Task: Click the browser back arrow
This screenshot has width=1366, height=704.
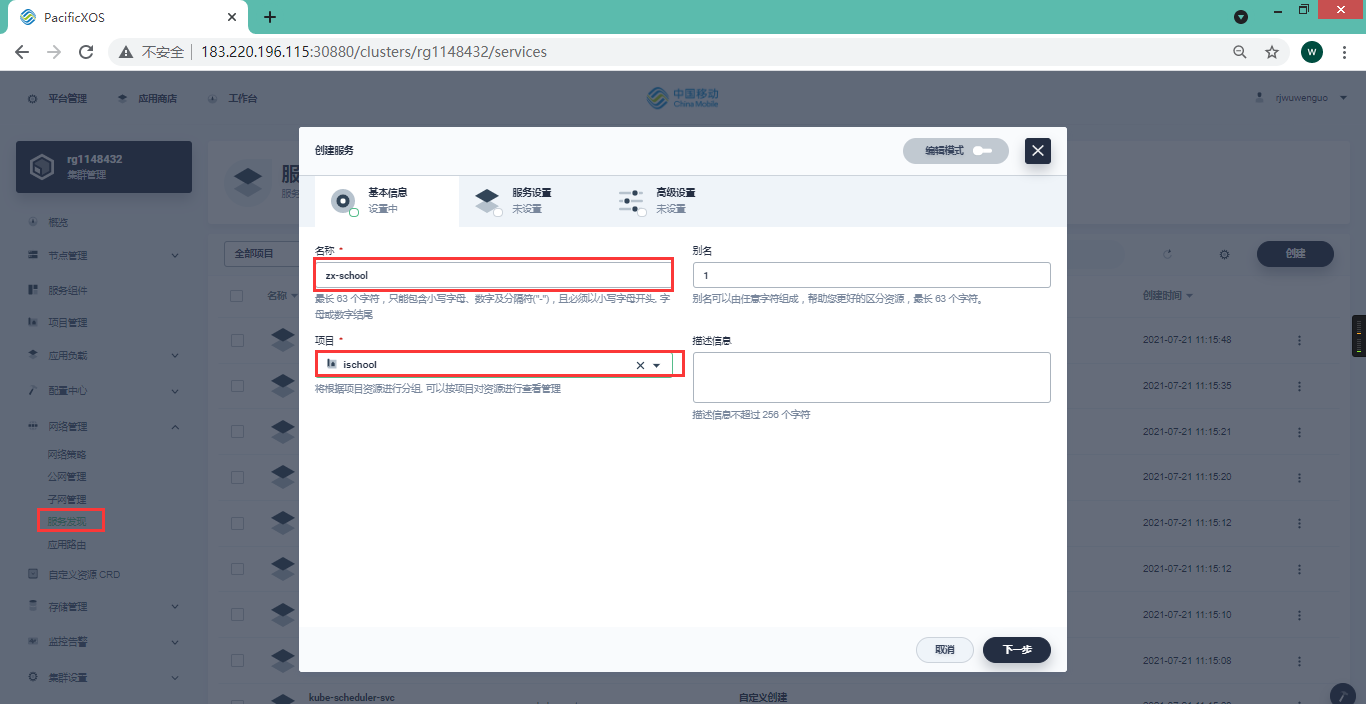Action: [x=22, y=52]
